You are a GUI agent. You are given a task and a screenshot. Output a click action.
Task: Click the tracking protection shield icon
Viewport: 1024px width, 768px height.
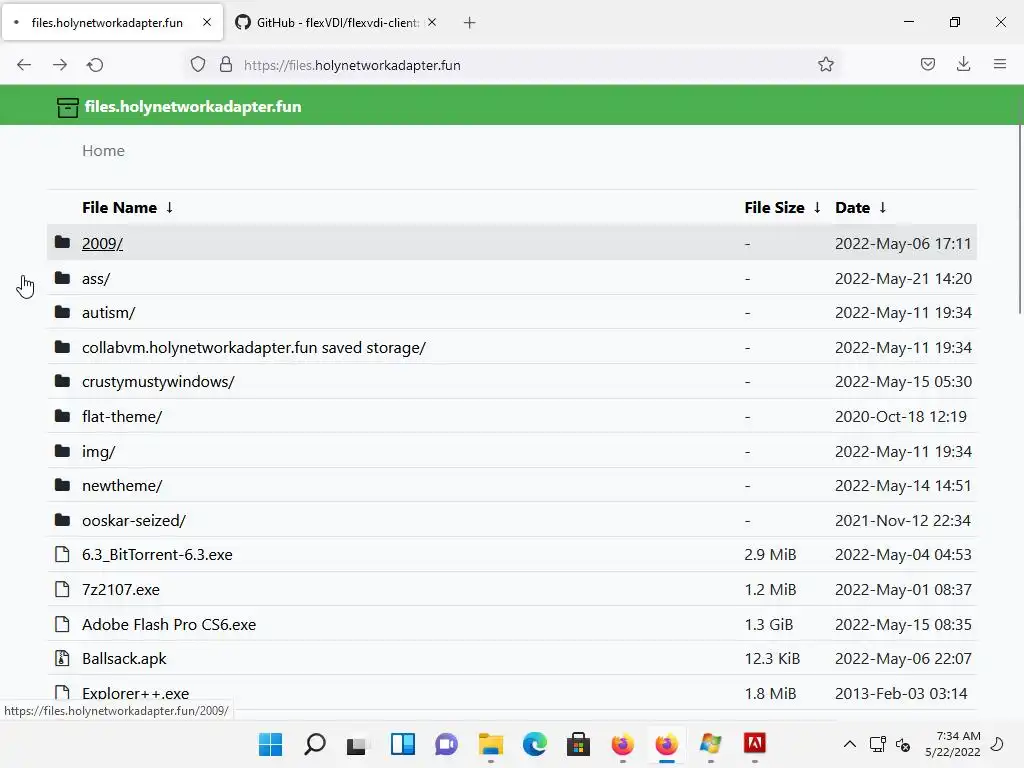pos(198,65)
